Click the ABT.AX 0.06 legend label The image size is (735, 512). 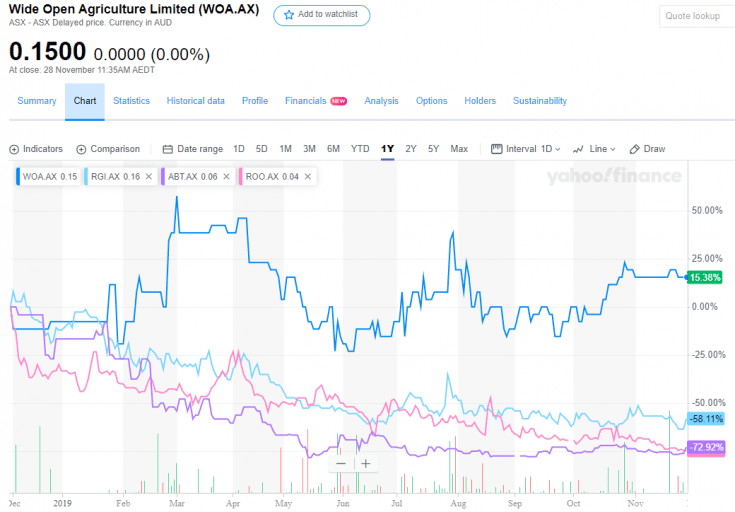pyautogui.click(x=193, y=177)
